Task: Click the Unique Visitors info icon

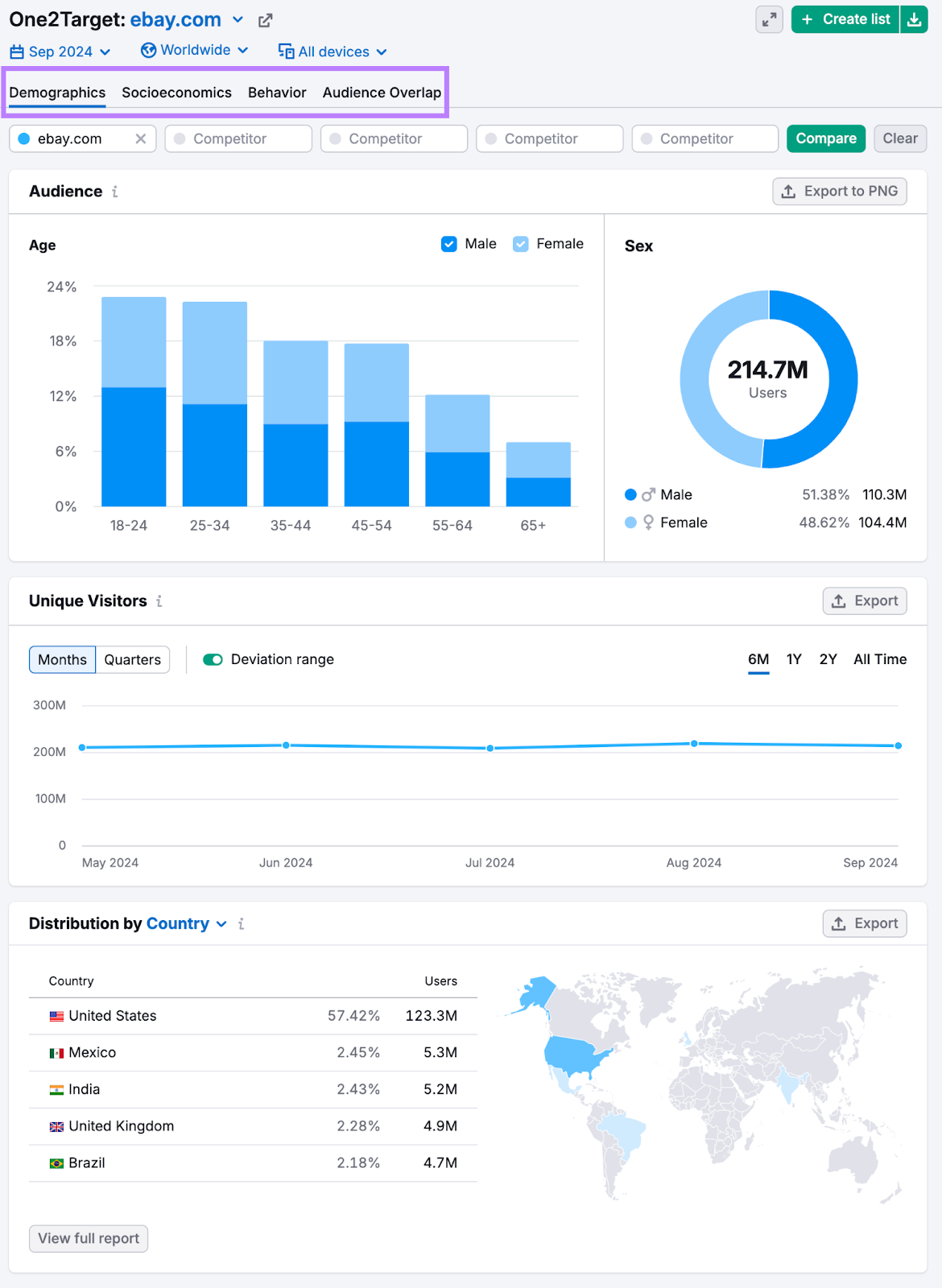Action: pyautogui.click(x=159, y=601)
